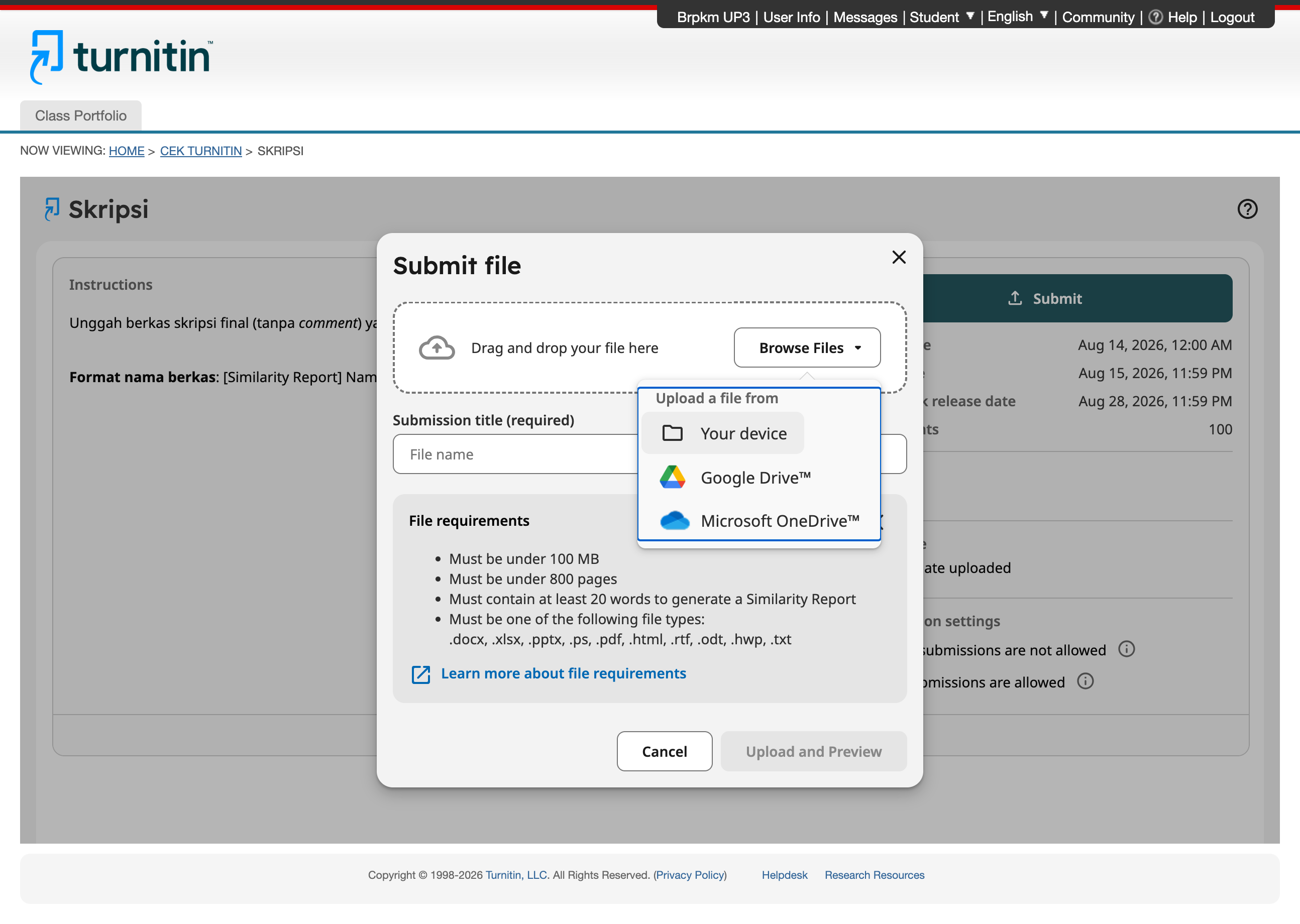Image resolution: width=1300 pixels, height=924 pixels.
Task: Open the Class Portfolio tab
Action: (81, 115)
